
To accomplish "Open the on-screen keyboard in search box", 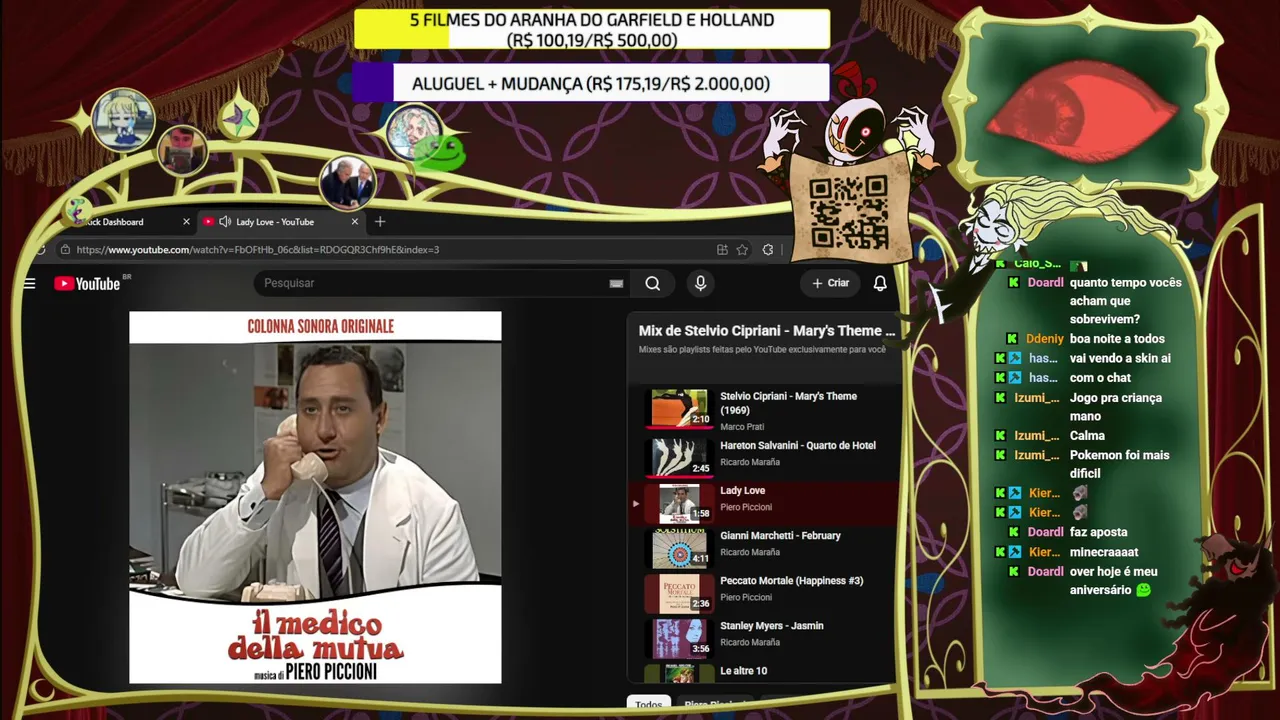I will 616,283.
